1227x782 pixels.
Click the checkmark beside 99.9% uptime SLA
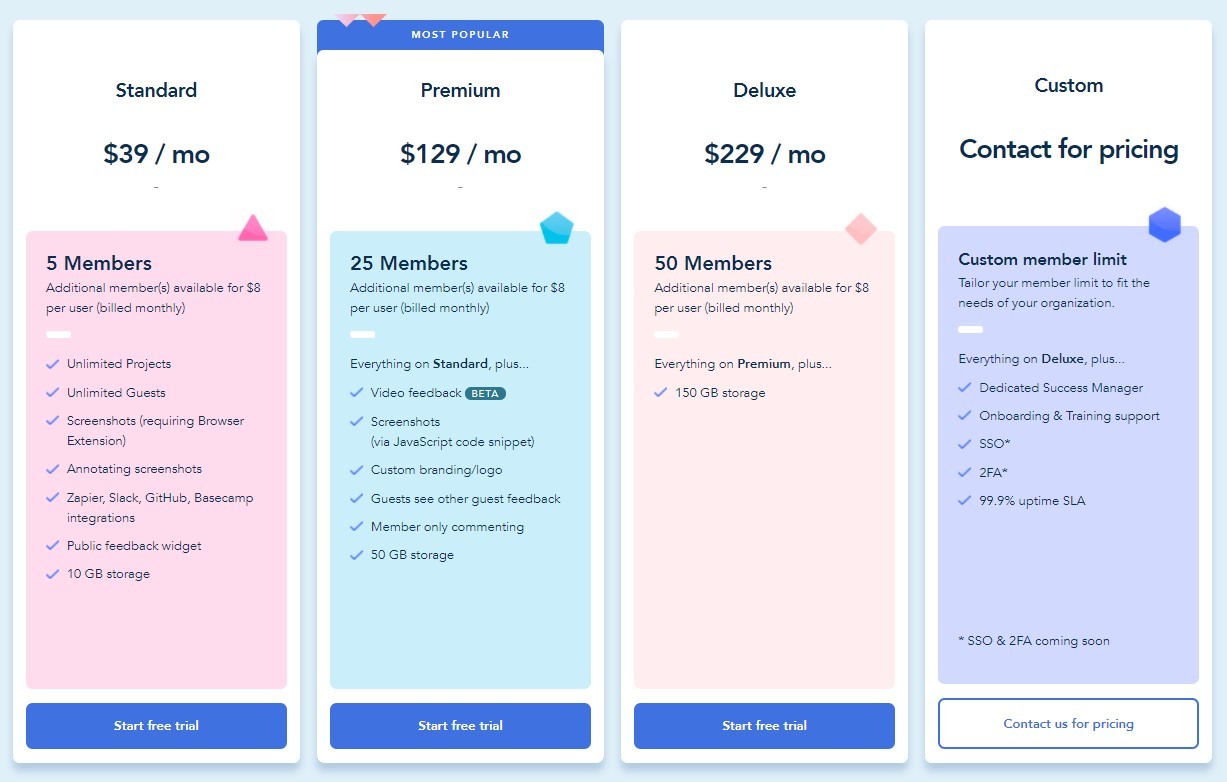965,501
